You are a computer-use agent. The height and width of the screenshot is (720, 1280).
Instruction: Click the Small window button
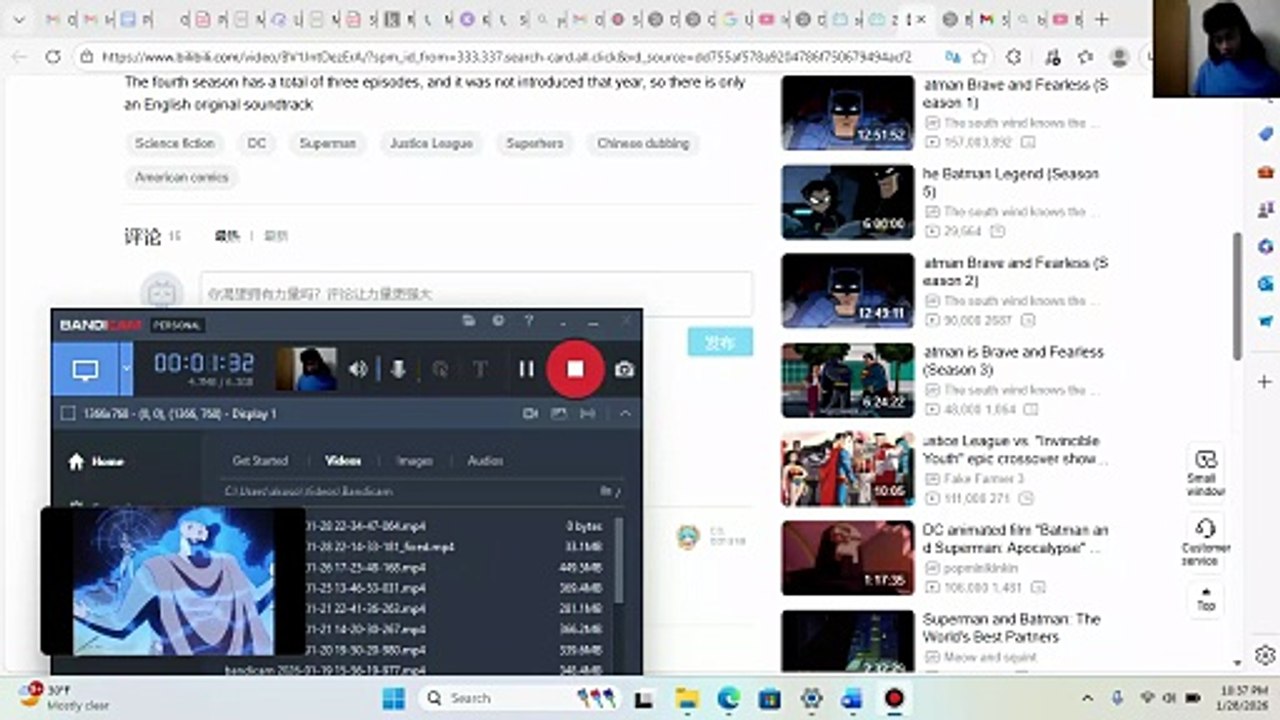[1206, 472]
